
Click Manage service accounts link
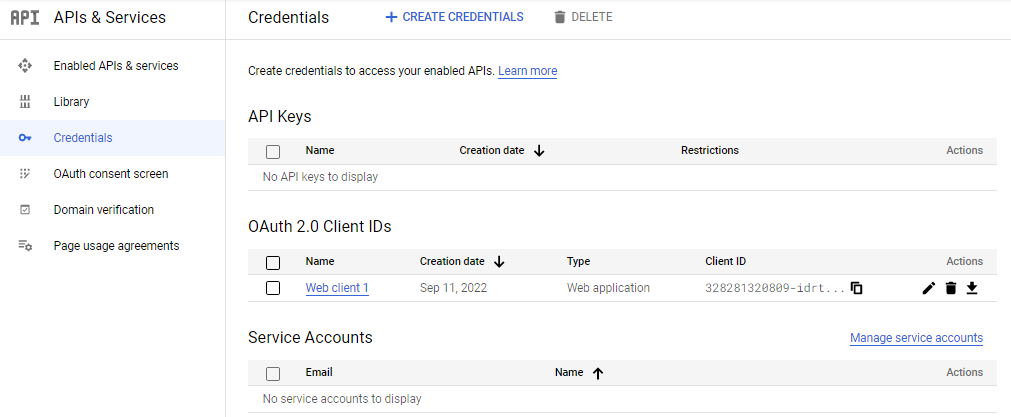pyautogui.click(x=916, y=338)
